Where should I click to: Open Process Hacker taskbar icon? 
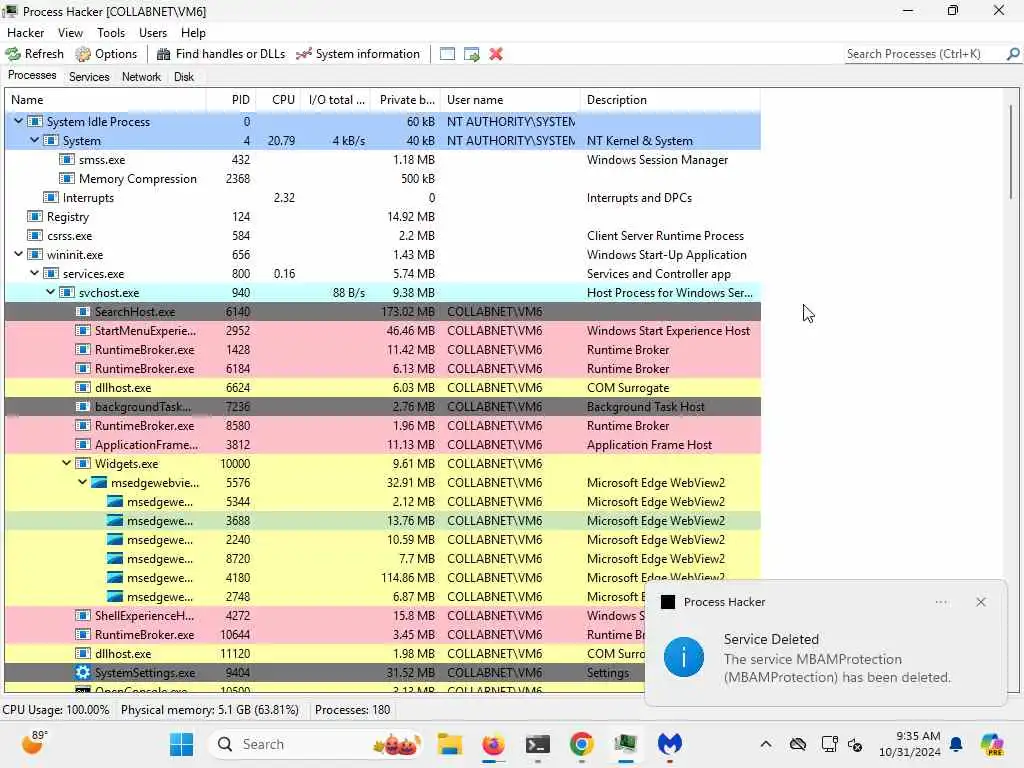[626, 744]
